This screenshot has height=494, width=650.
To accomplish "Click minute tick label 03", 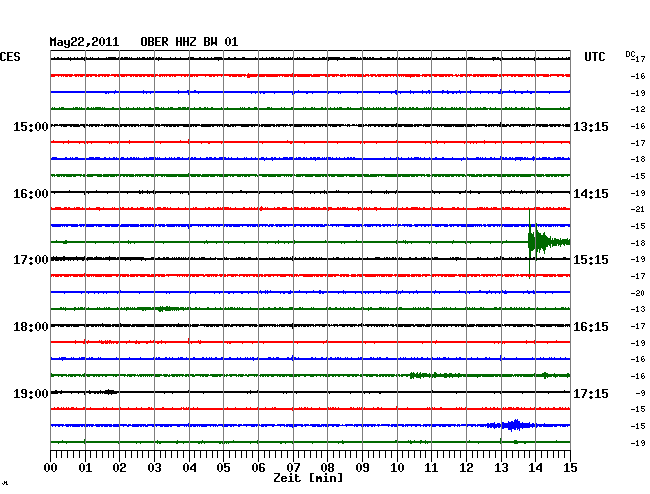I will point(154,468).
